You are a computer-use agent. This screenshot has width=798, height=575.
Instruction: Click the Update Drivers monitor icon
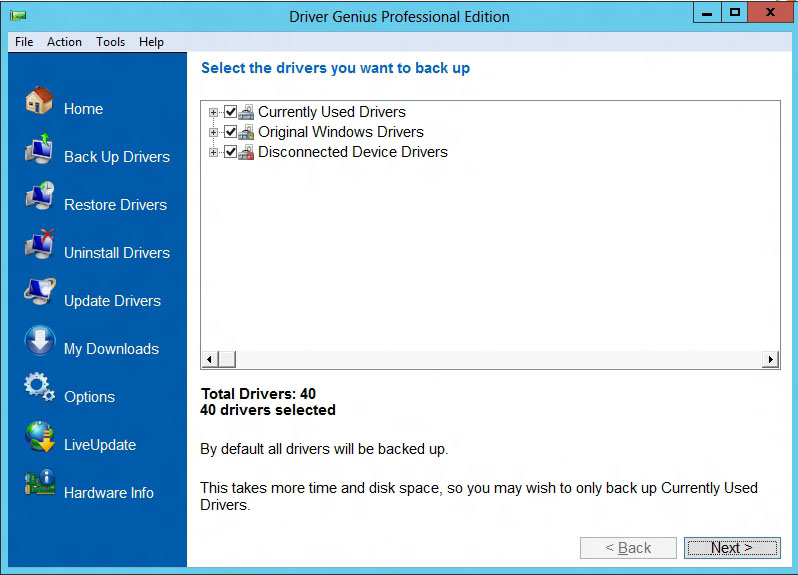coord(40,292)
